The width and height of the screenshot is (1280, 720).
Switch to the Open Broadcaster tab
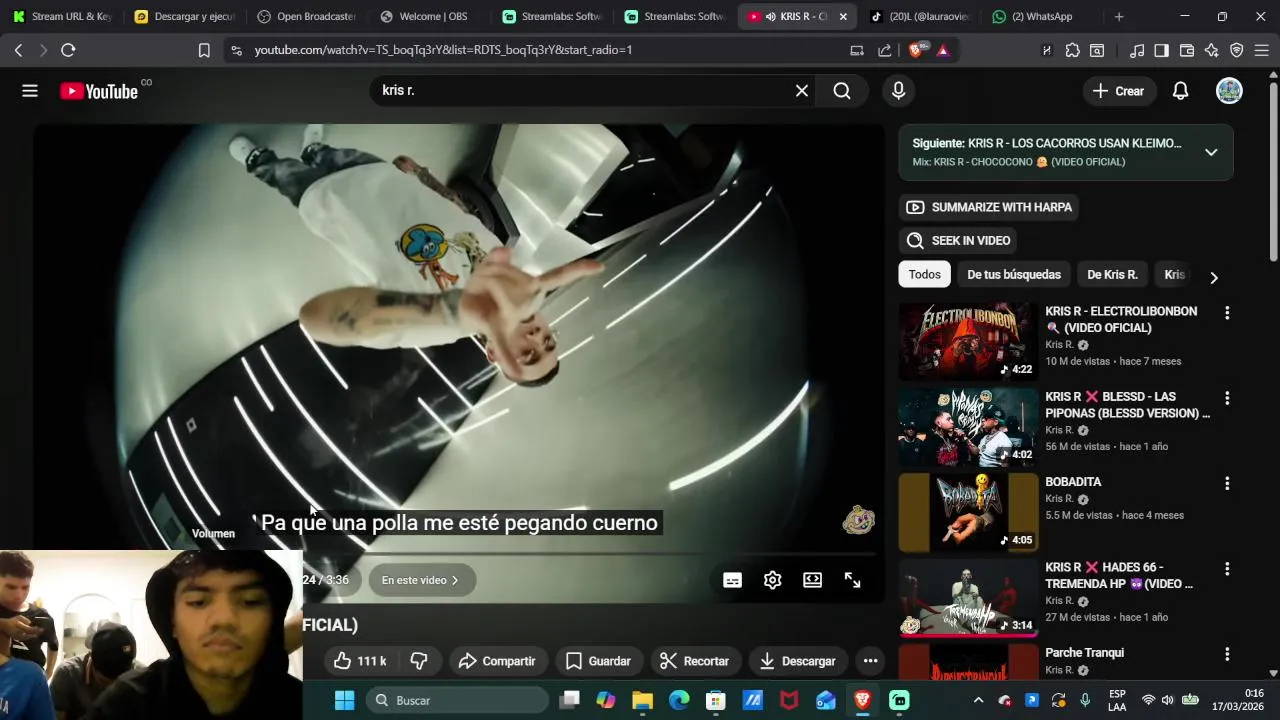coord(306,16)
